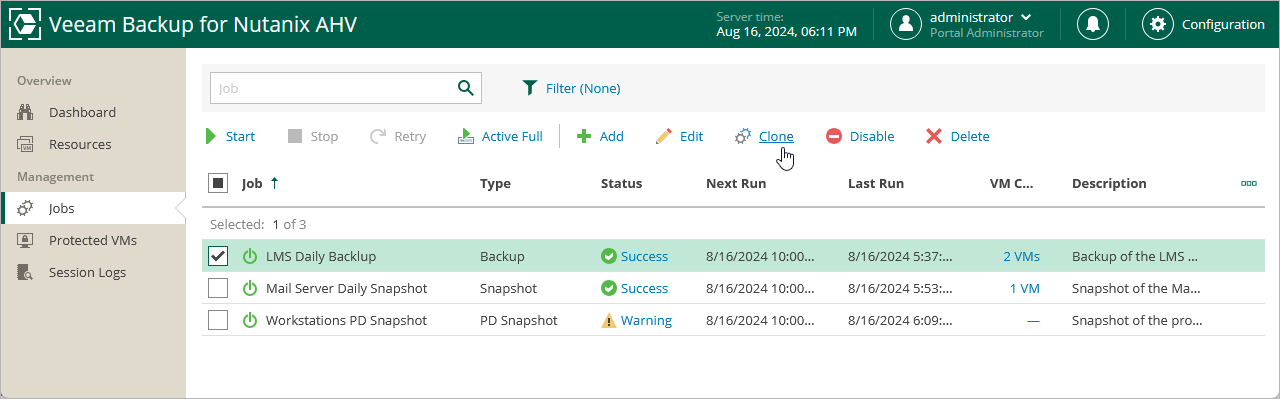
Task: Click the Configuration gear icon
Action: [1158, 24]
